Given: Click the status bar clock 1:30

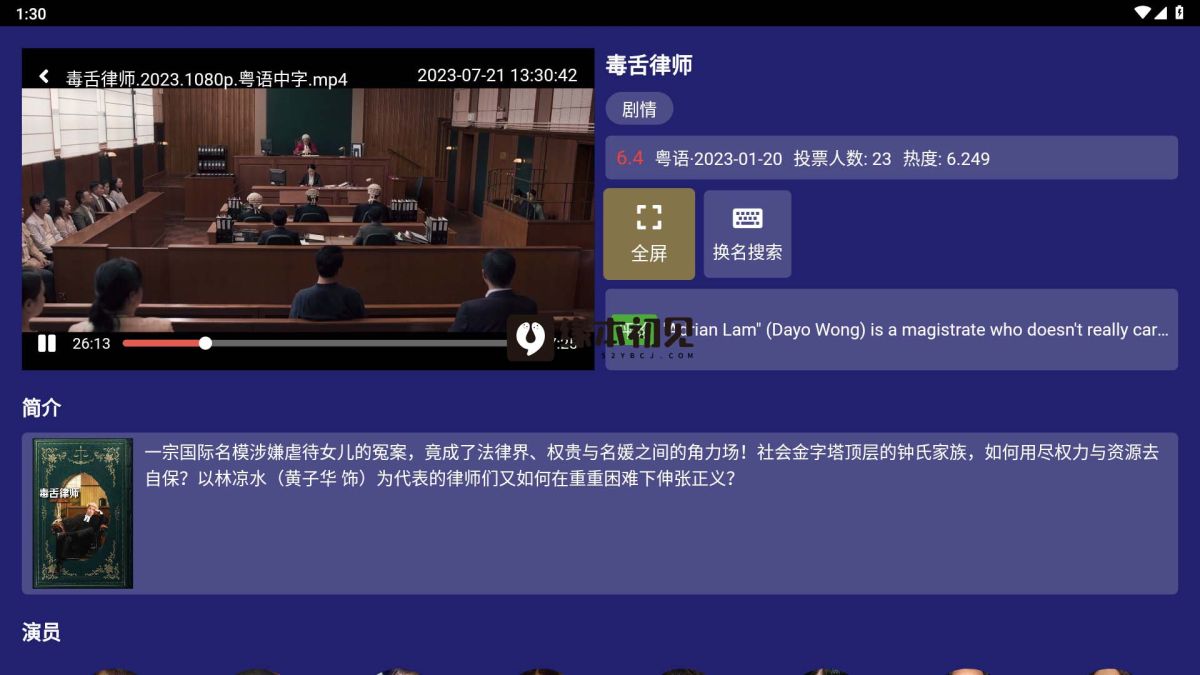Looking at the screenshot, I should (31, 14).
